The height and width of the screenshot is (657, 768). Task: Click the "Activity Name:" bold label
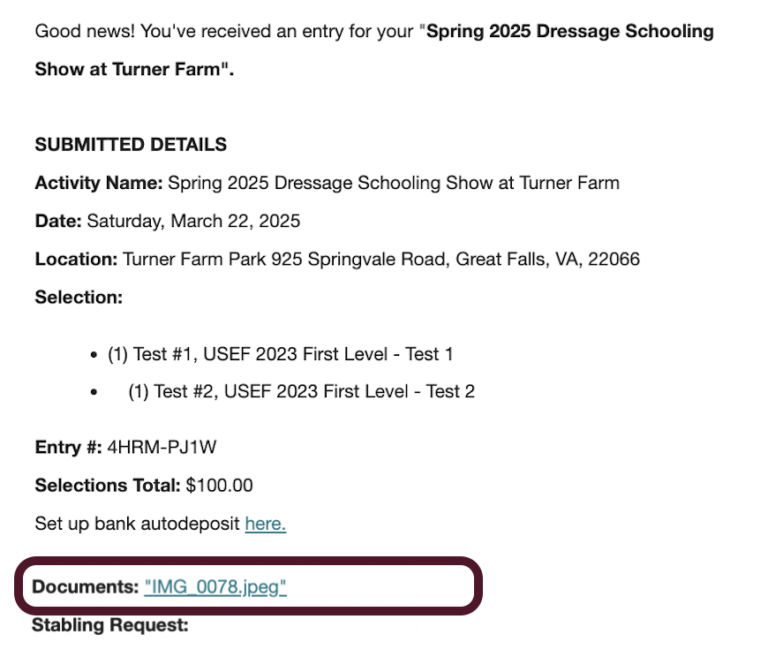point(99,183)
